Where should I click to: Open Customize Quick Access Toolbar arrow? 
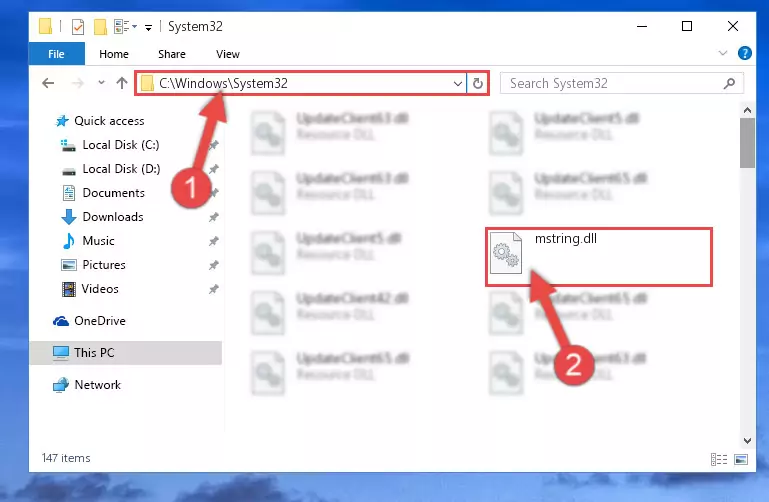point(148,27)
